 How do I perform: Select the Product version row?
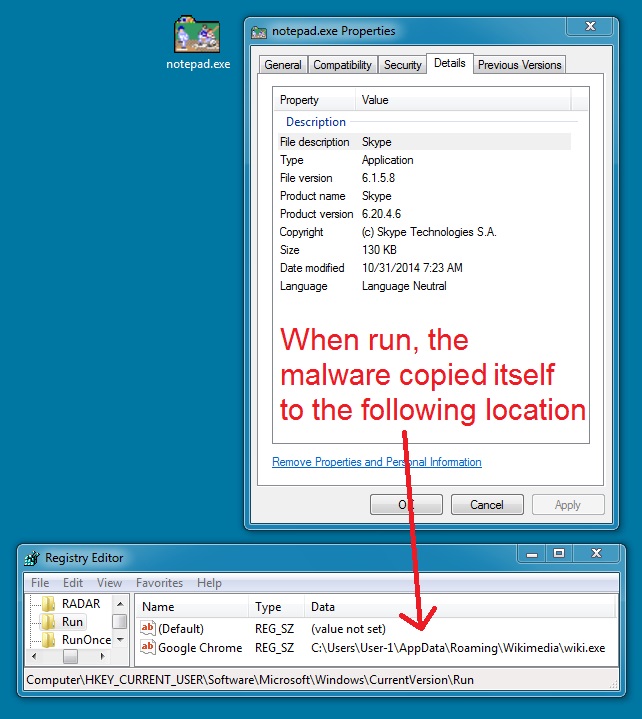coord(424,214)
